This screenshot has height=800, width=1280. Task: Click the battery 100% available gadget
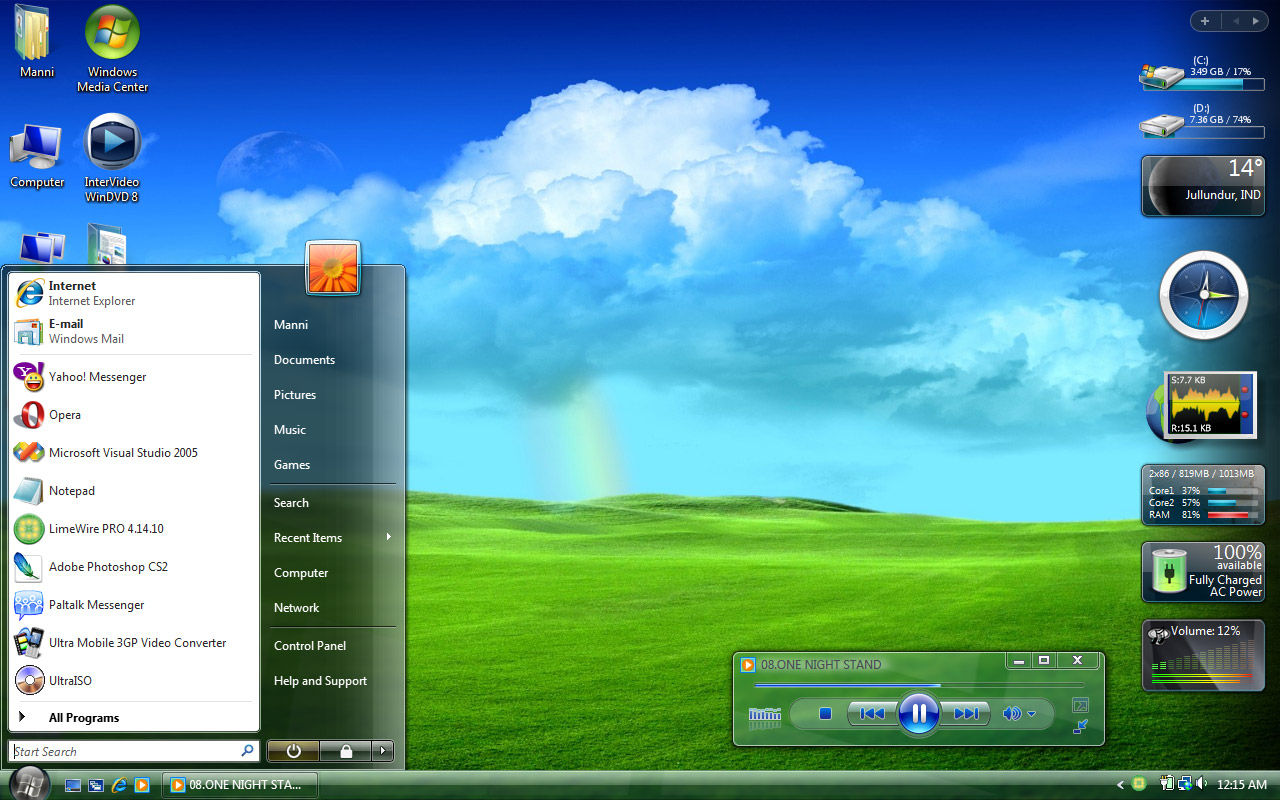(x=1203, y=572)
